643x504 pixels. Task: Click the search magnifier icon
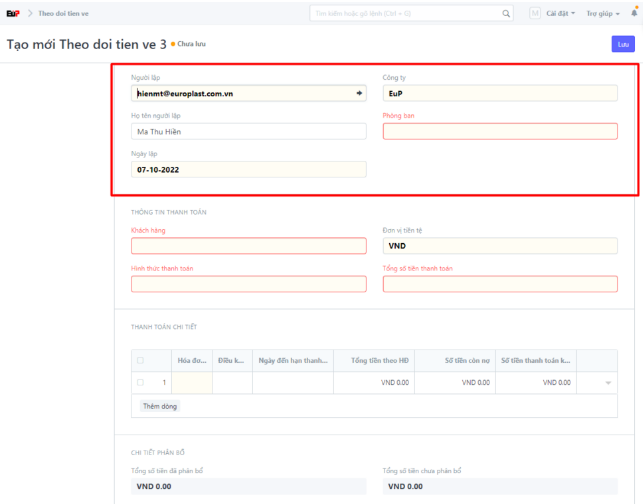tap(505, 14)
